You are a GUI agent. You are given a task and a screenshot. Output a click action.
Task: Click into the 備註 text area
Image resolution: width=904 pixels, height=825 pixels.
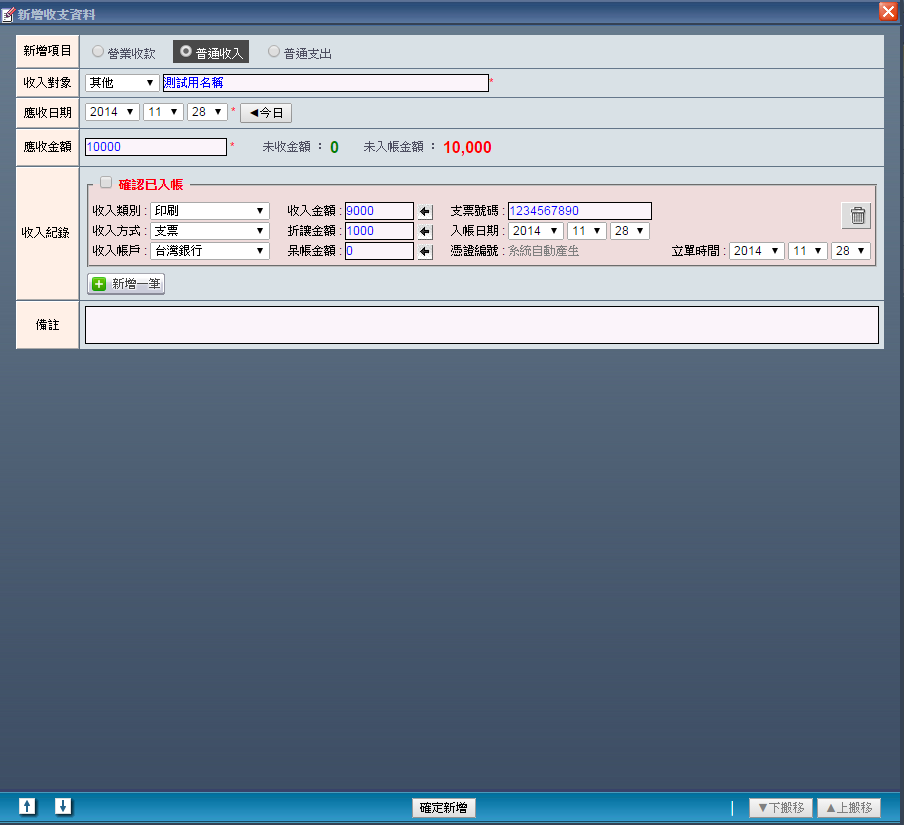point(481,325)
